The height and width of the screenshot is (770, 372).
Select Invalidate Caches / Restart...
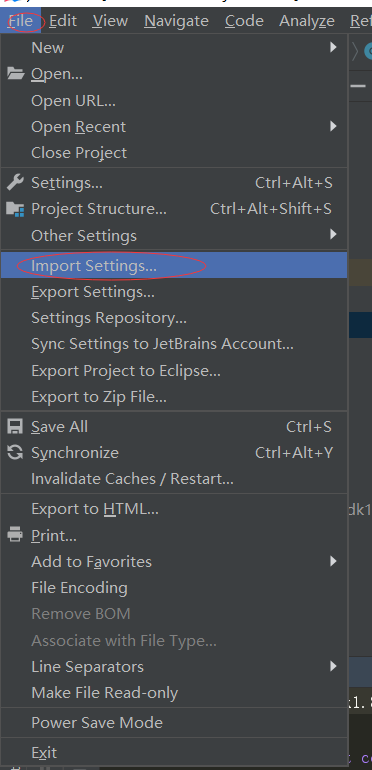(174, 478)
